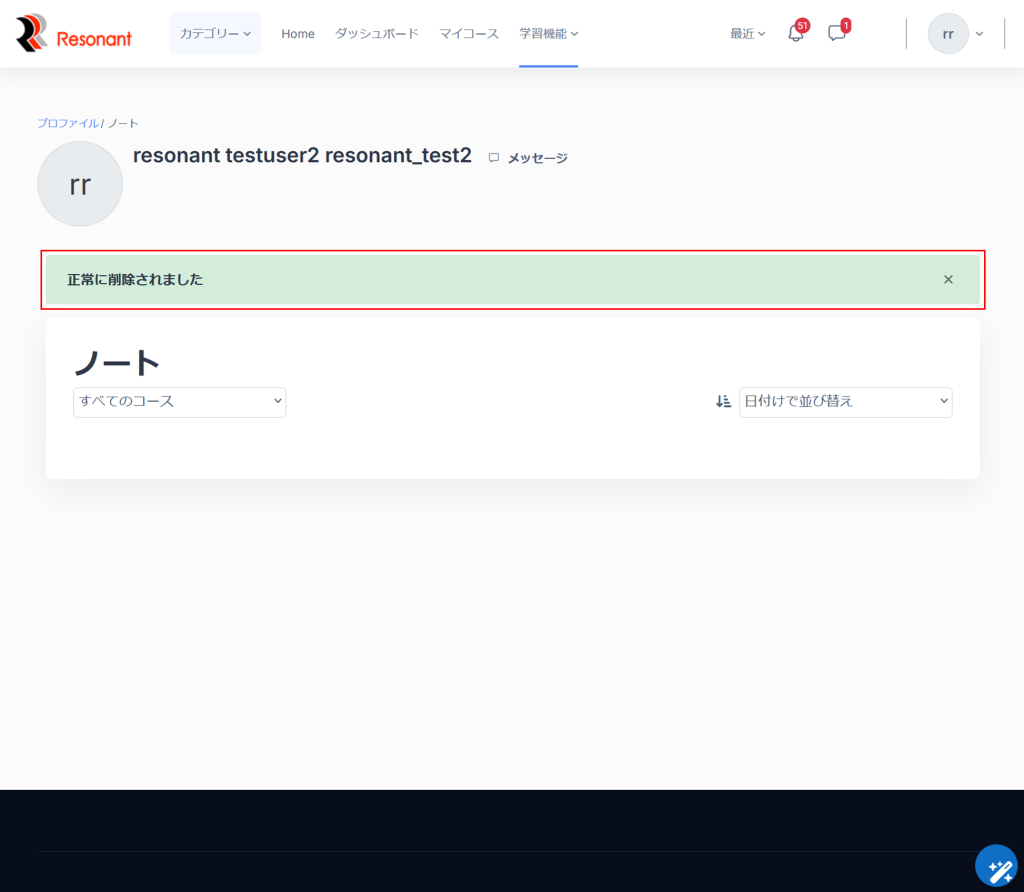Go to the Home menu item
The height and width of the screenshot is (892, 1024).
click(x=298, y=34)
